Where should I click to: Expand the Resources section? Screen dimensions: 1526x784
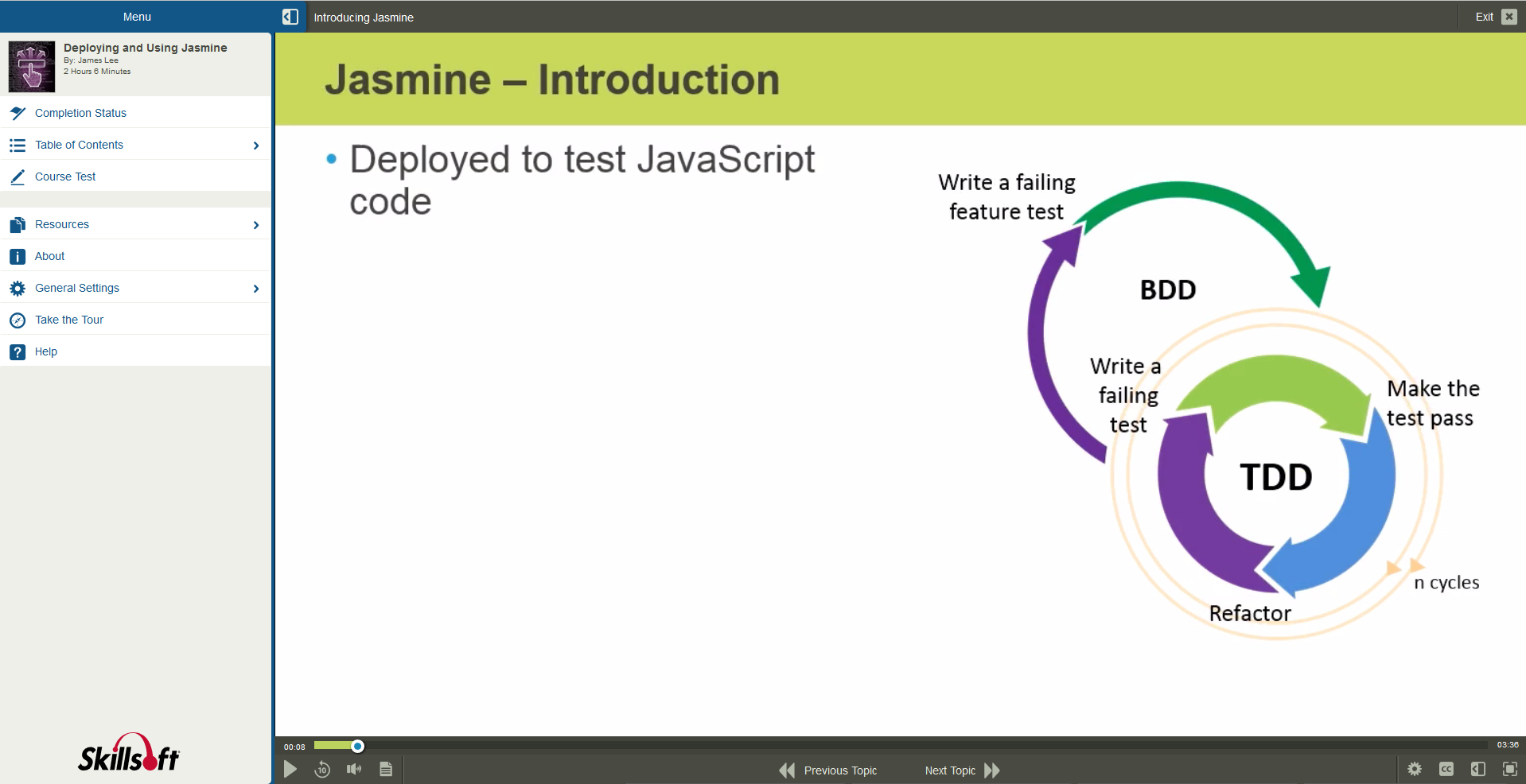[255, 224]
